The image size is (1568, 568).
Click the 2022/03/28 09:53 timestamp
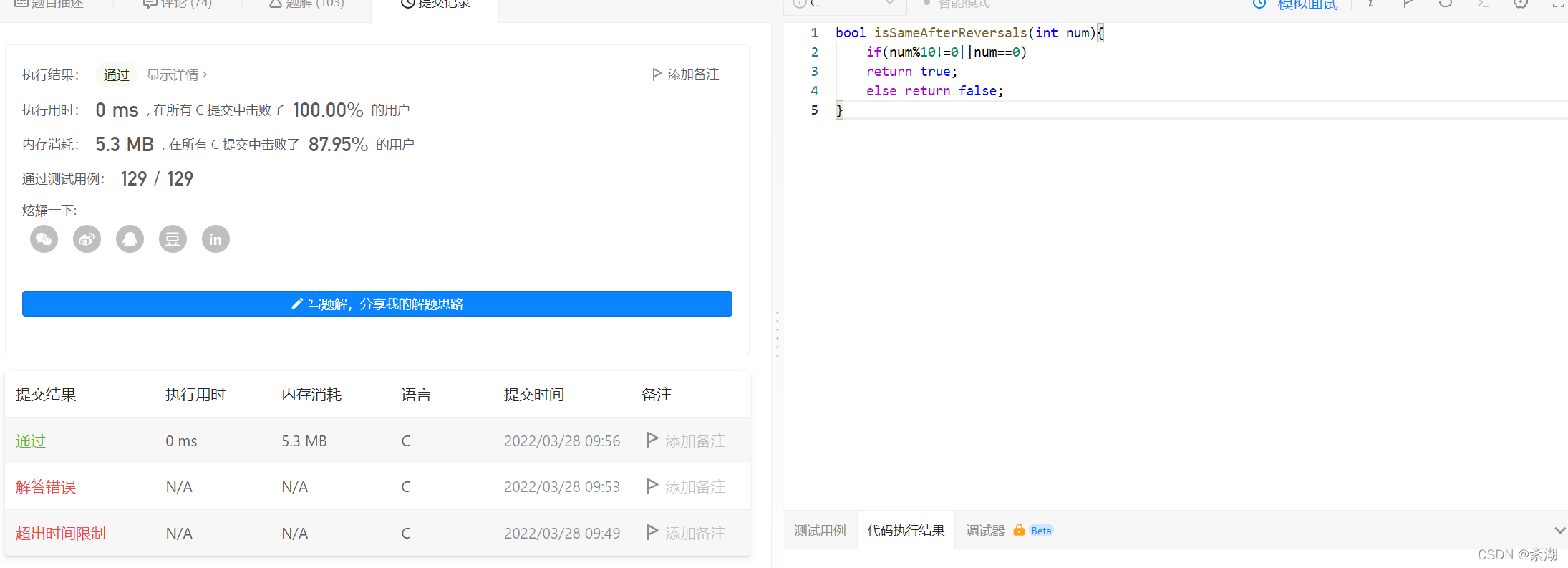pos(562,487)
